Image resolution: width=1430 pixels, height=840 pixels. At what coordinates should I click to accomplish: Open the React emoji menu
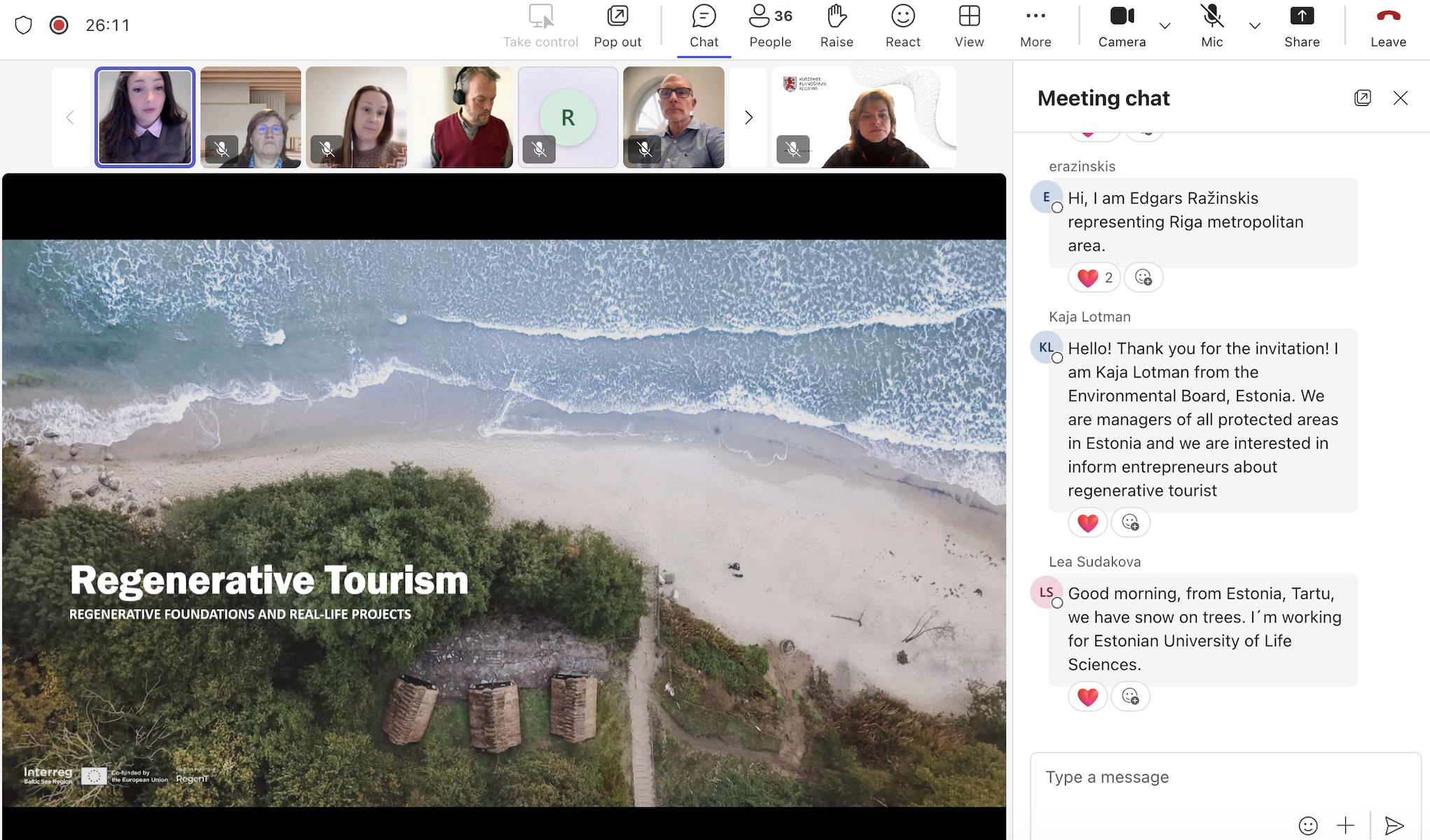pos(903,26)
